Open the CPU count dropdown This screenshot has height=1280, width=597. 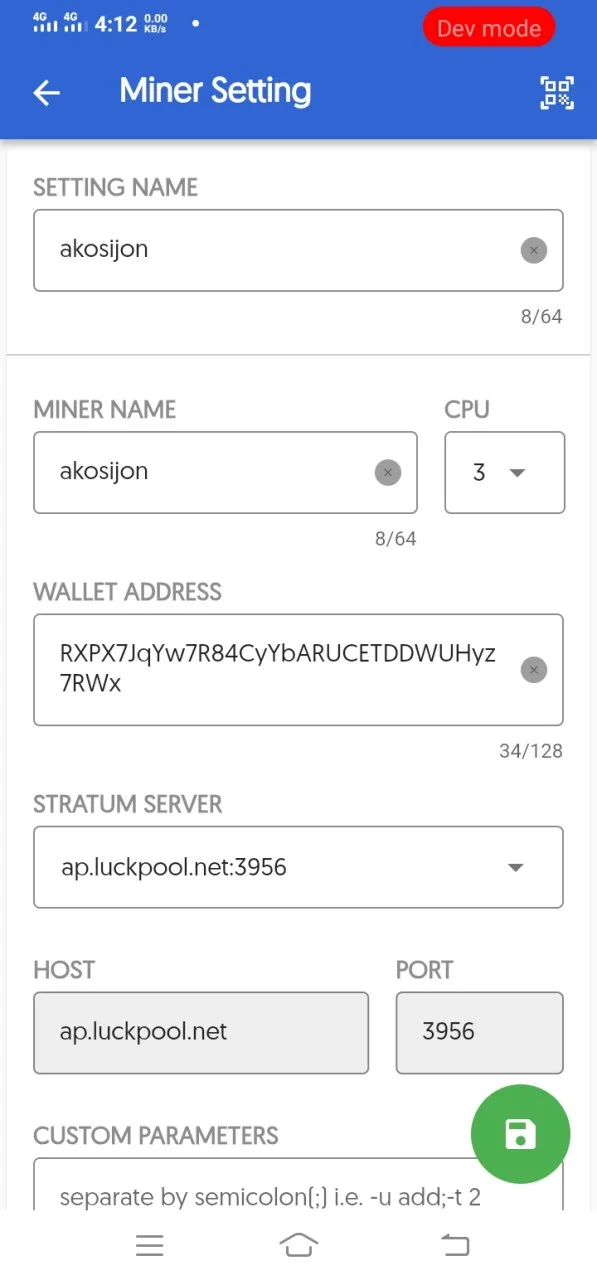pyautogui.click(x=505, y=472)
